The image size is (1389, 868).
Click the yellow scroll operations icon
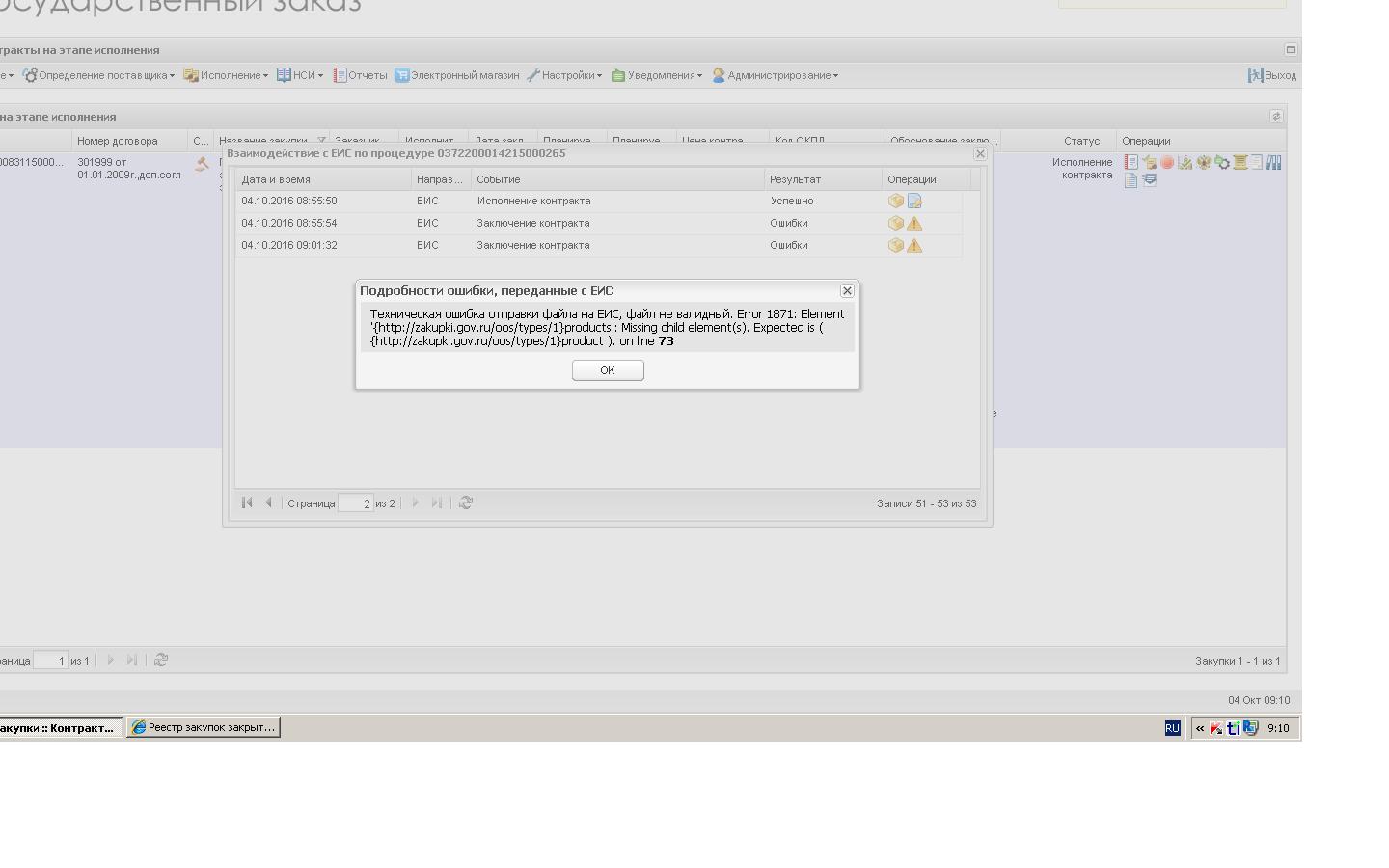click(1240, 163)
